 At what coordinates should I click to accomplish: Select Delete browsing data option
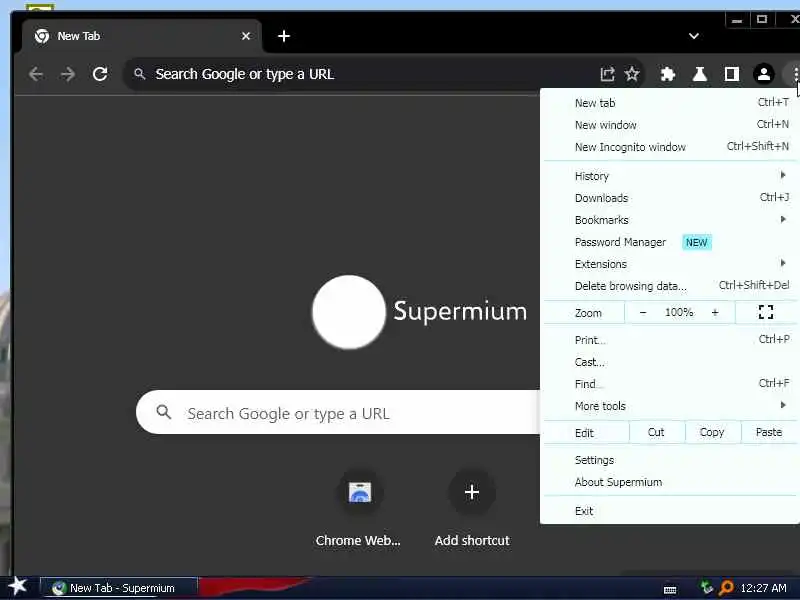669,286
